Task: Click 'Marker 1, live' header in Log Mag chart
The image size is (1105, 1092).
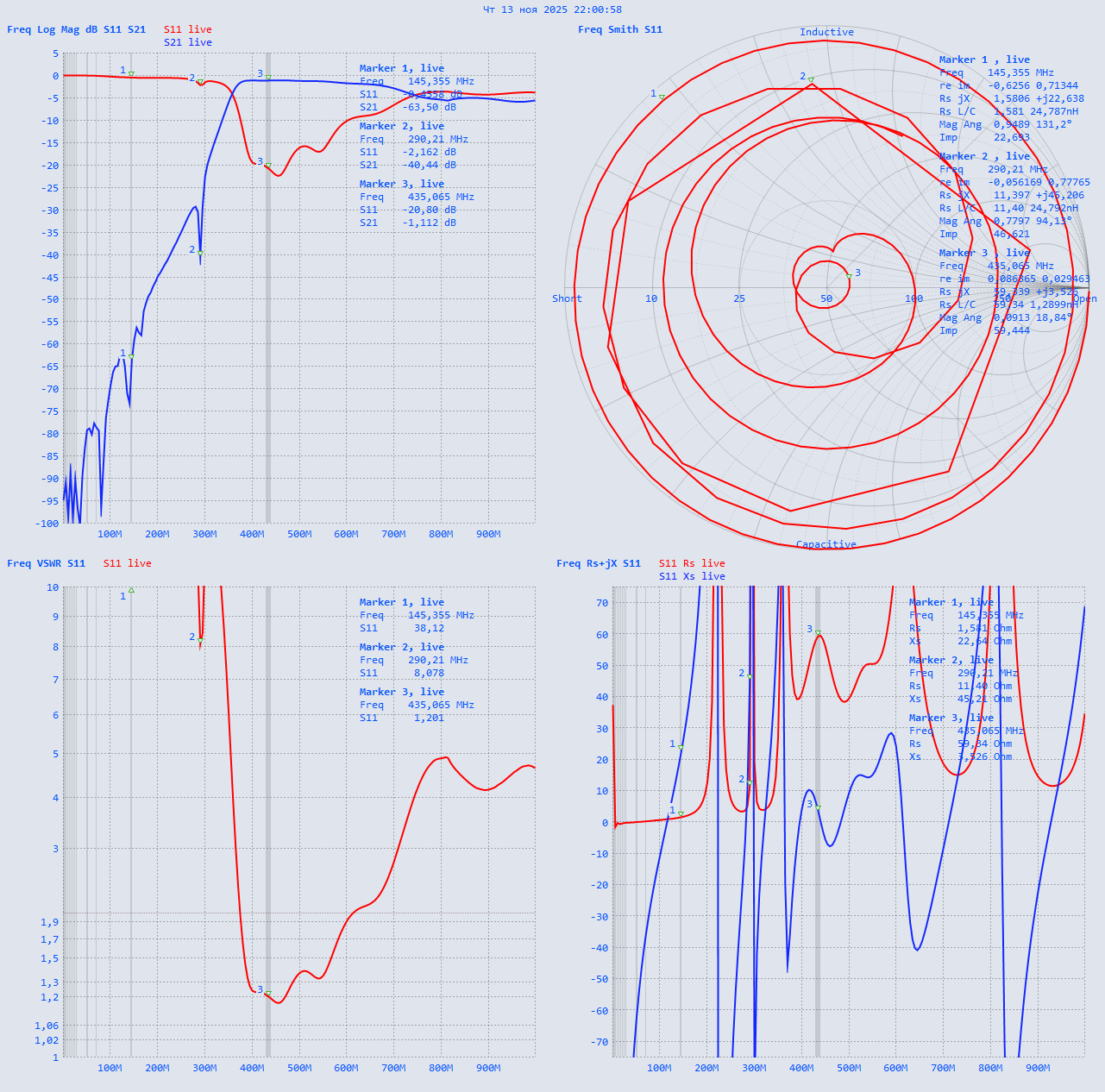Action: (401, 68)
